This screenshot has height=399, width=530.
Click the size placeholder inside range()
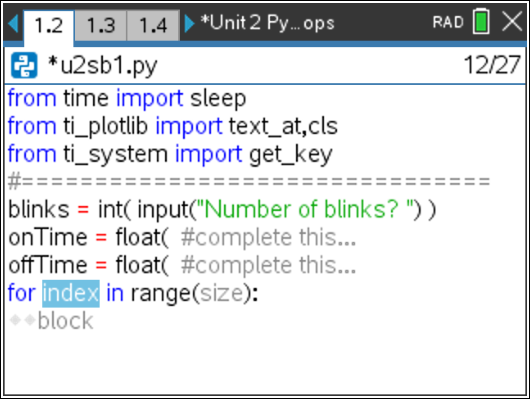point(221,294)
